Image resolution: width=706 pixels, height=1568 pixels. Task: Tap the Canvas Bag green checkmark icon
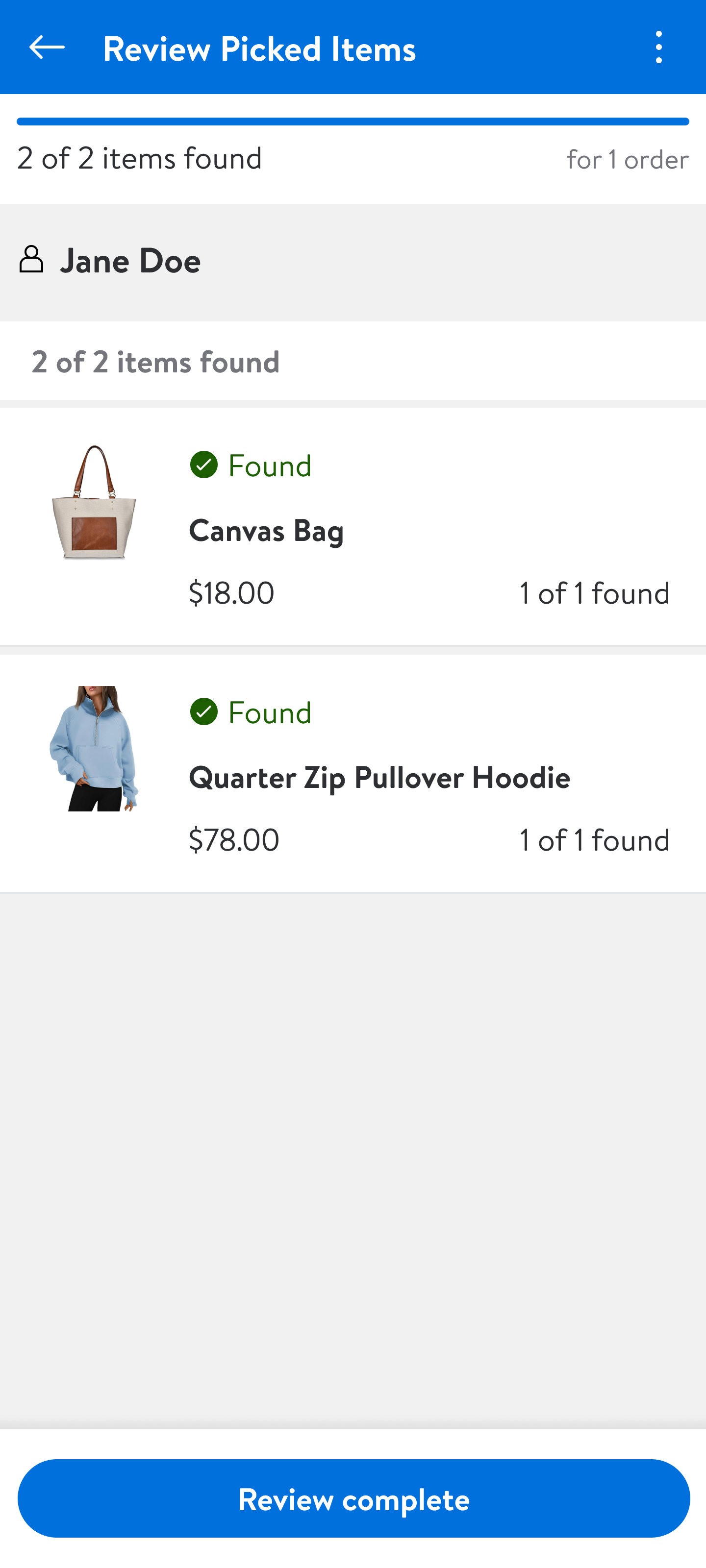pos(203,465)
